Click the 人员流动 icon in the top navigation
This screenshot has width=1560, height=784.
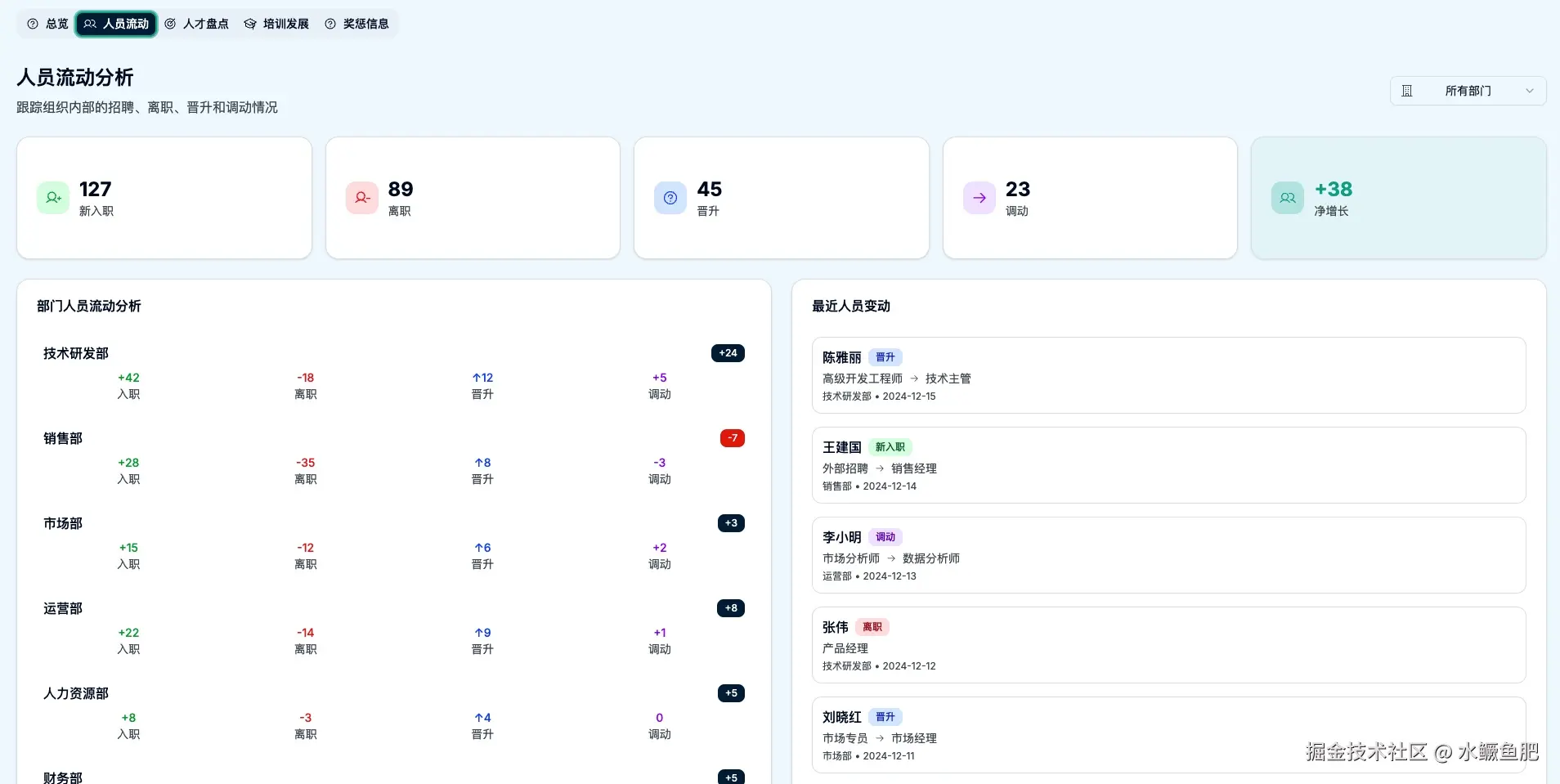point(88,24)
